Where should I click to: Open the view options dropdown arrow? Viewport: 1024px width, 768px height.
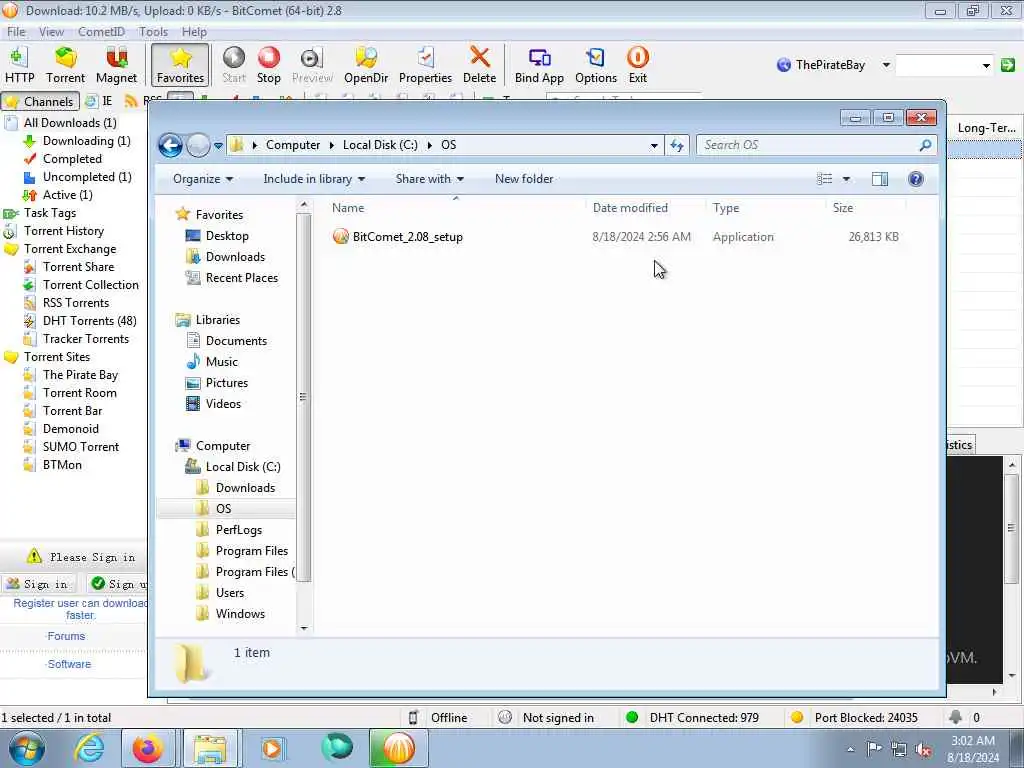846,179
